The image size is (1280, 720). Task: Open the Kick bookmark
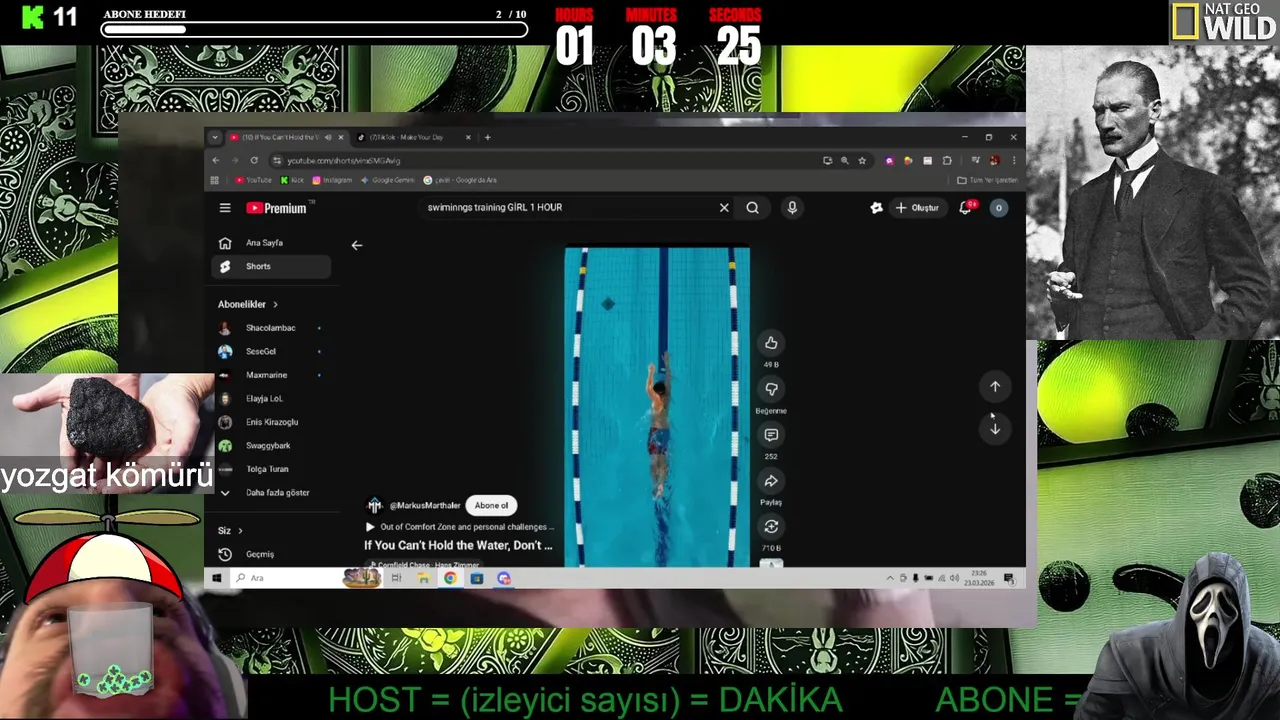(x=292, y=180)
